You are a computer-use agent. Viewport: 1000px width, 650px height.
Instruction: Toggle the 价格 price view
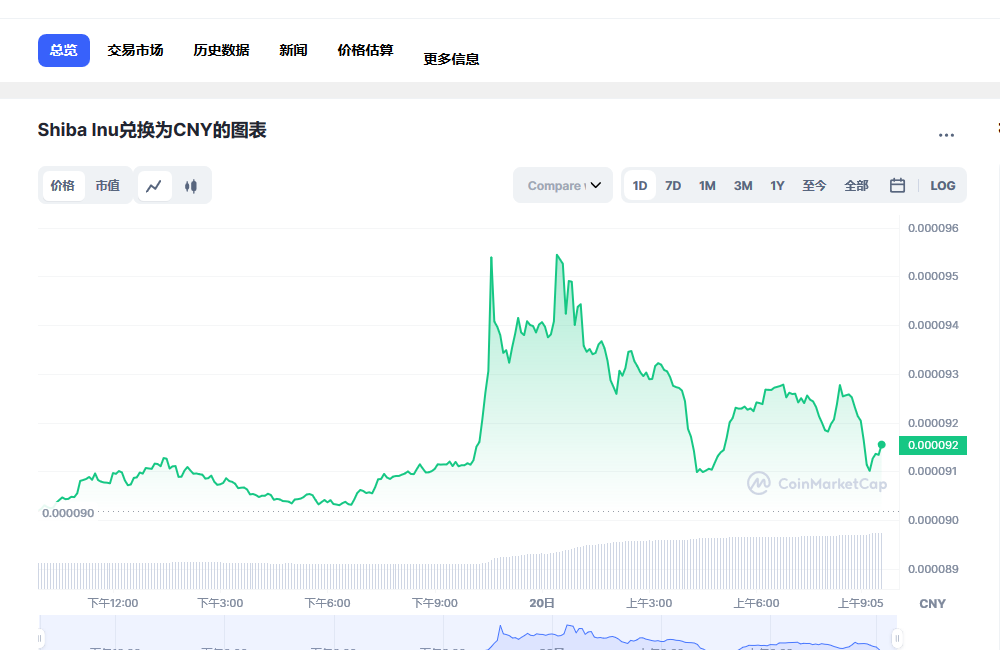(62, 186)
